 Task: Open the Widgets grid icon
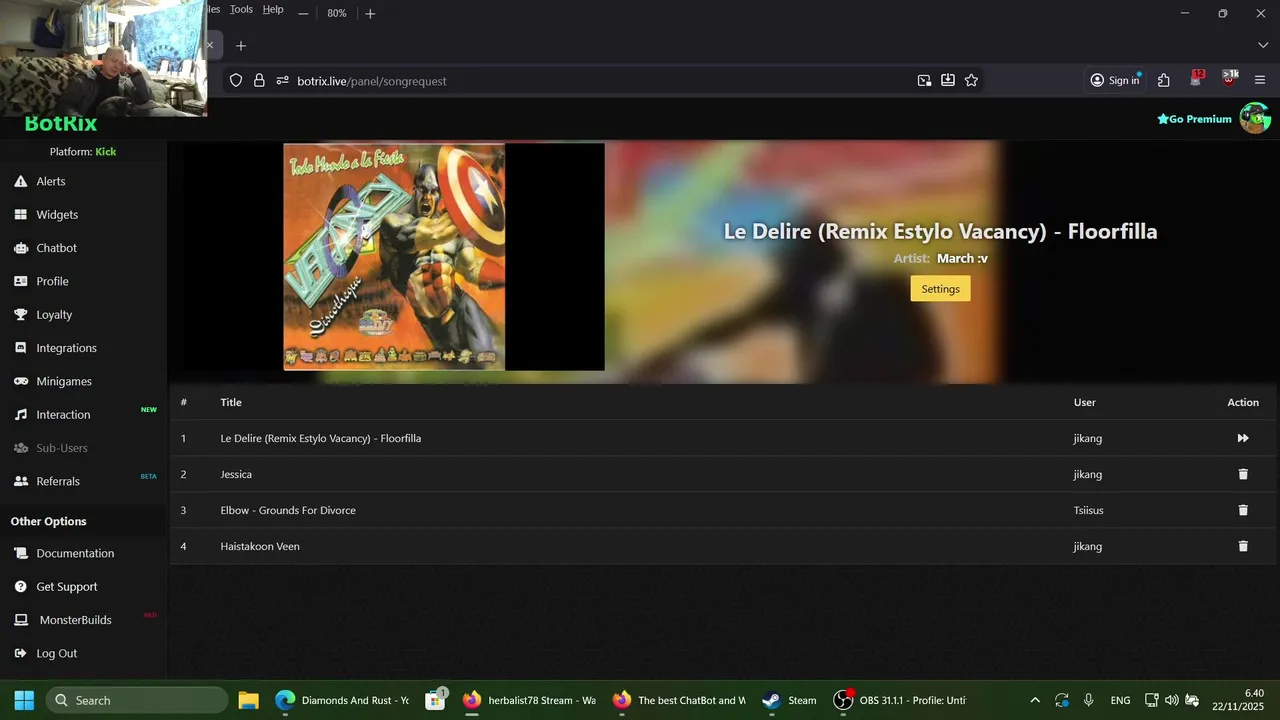coord(20,214)
